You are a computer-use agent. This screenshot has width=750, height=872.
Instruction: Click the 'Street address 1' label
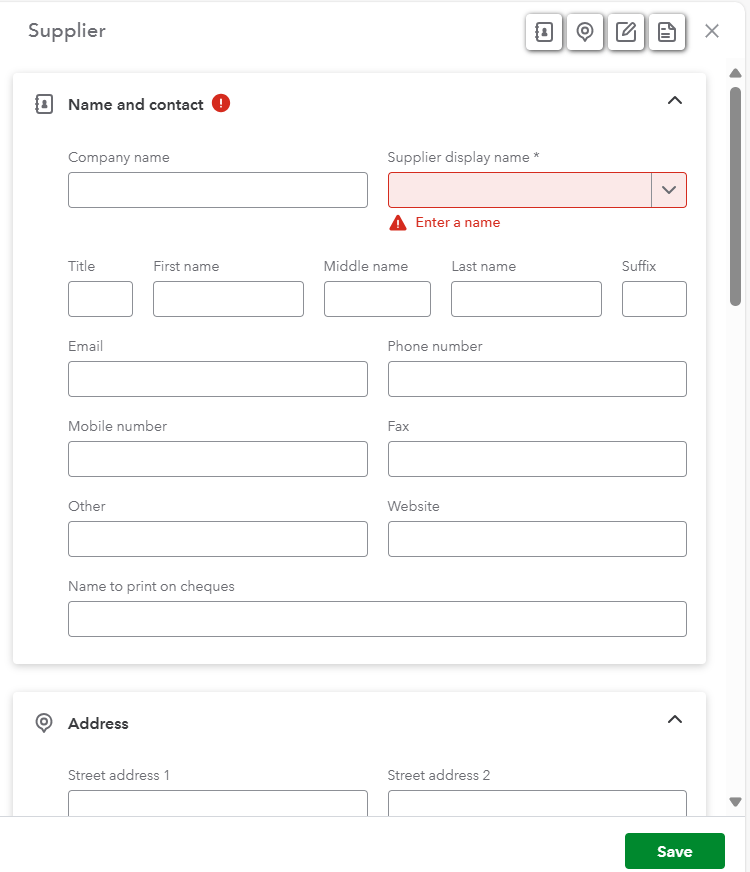point(119,775)
